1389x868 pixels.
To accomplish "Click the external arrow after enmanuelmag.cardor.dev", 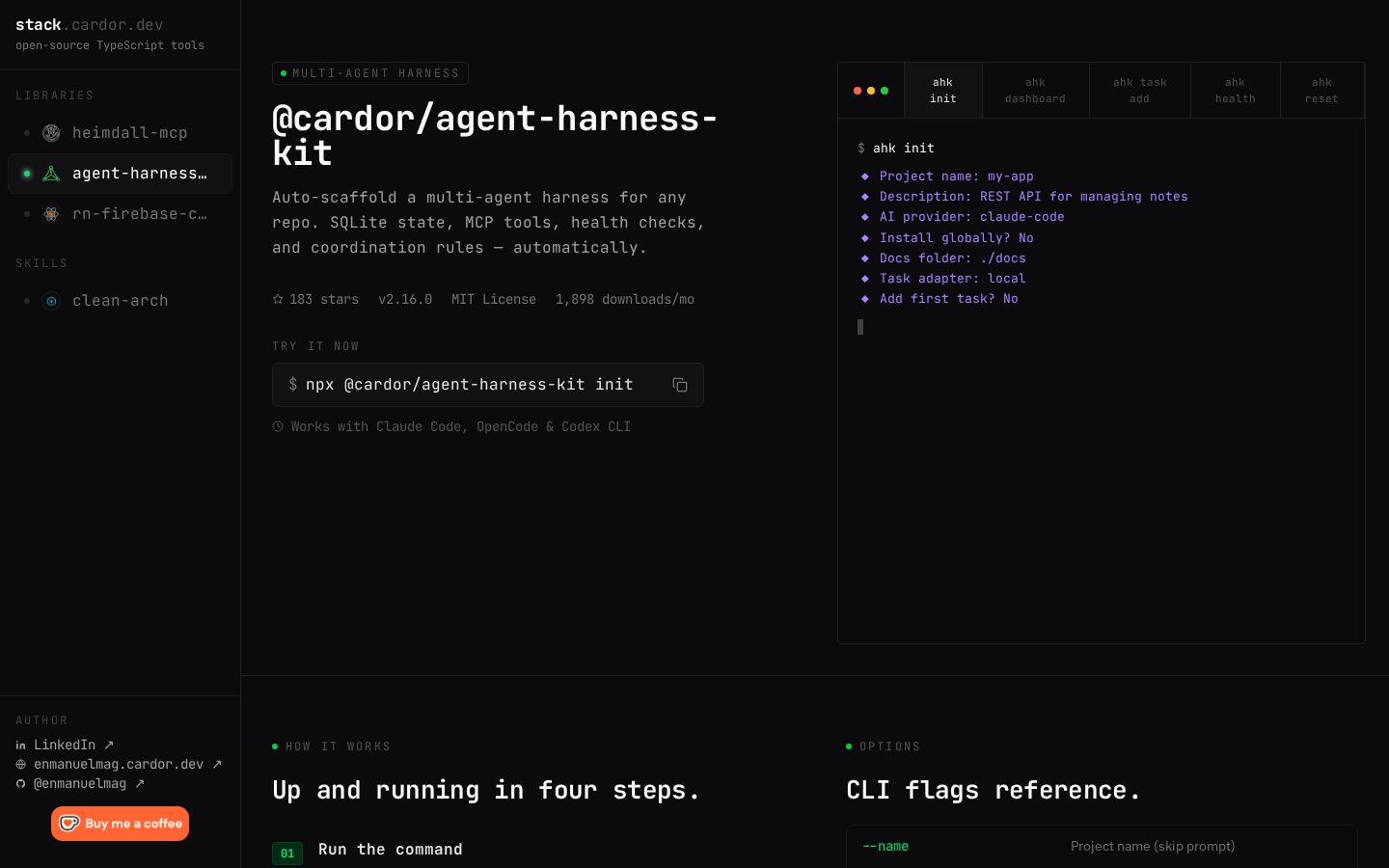I will point(217,764).
